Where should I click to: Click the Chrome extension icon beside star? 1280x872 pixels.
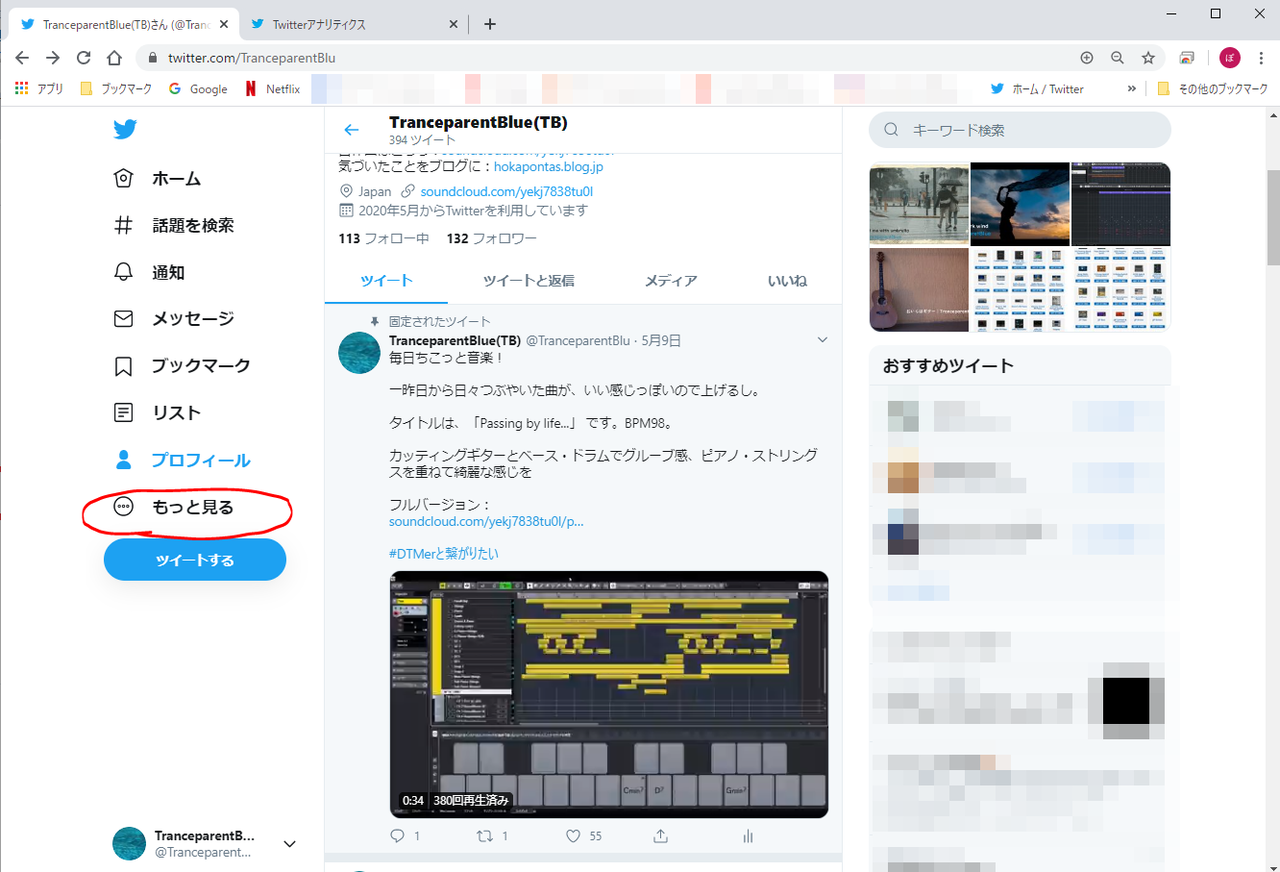point(1187,58)
